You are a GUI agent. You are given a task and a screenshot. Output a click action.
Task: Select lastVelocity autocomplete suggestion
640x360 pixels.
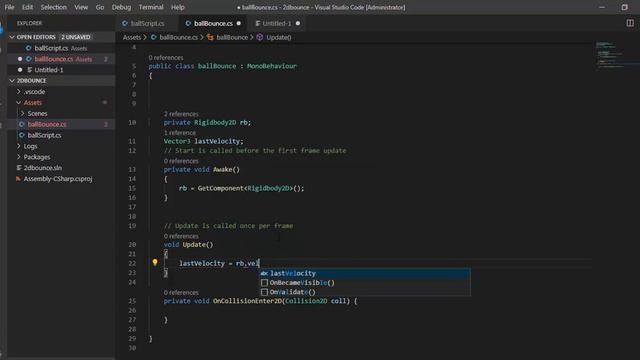click(x=365, y=273)
